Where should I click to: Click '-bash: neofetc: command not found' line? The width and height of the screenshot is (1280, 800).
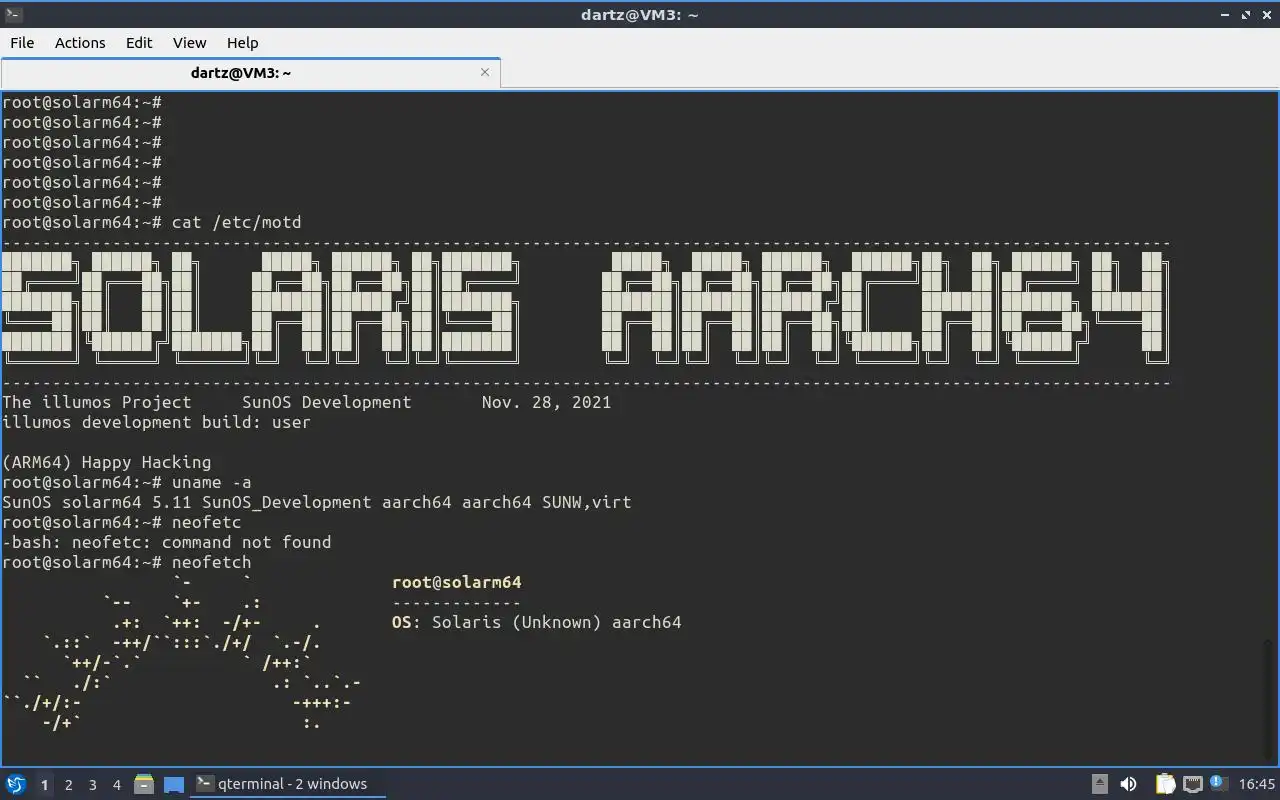[166, 542]
